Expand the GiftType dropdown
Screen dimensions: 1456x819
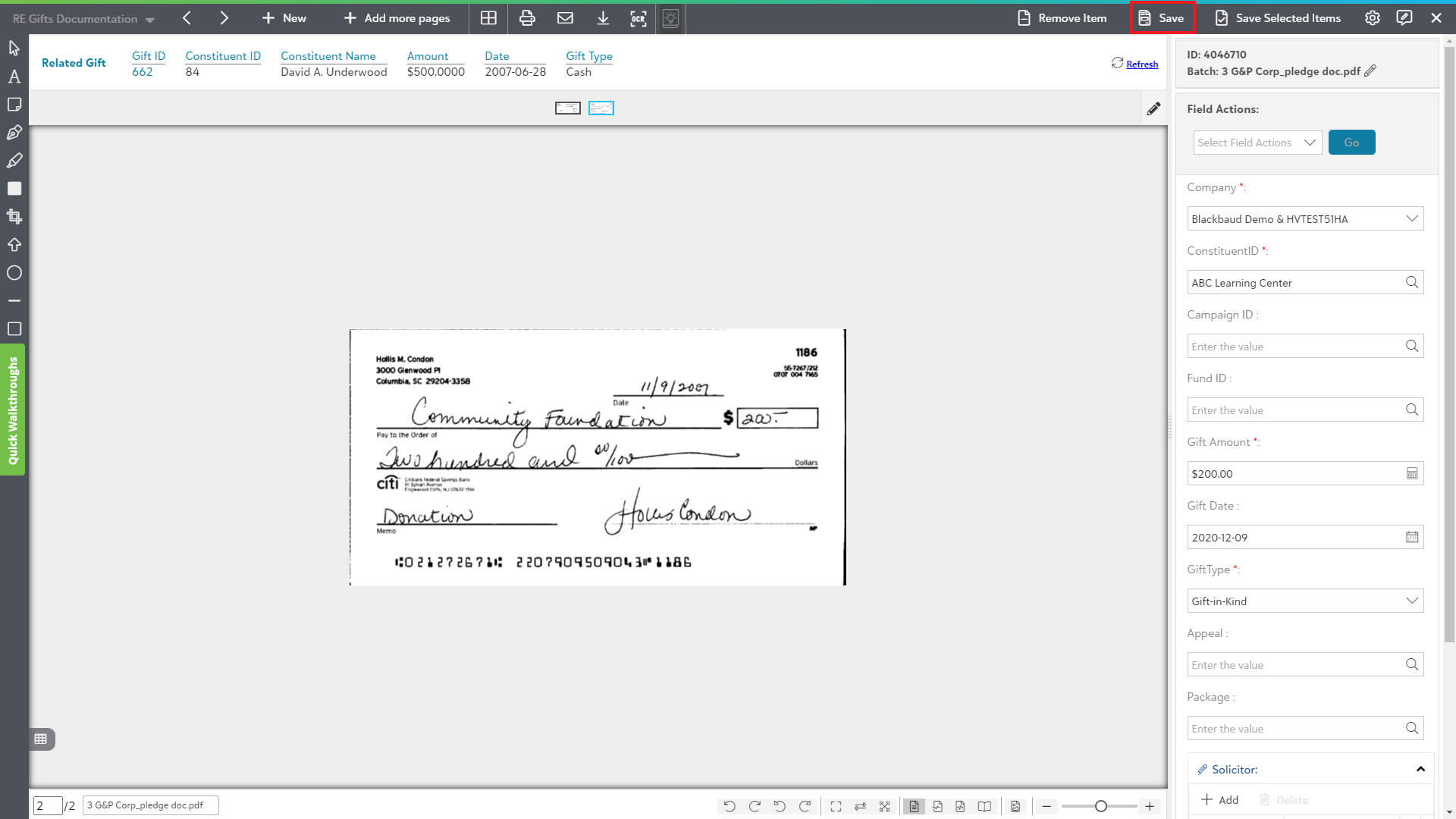pos(1304,601)
